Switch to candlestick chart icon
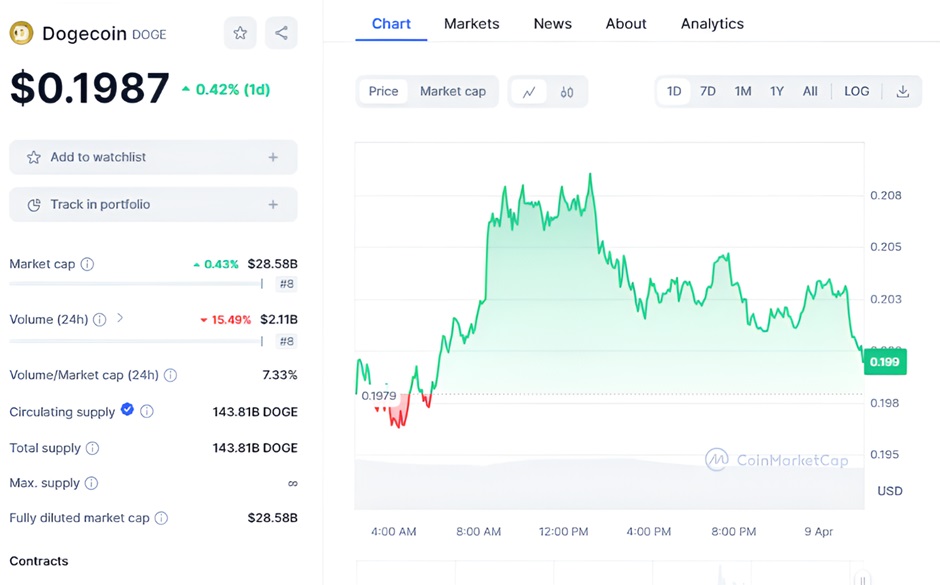 567,91
